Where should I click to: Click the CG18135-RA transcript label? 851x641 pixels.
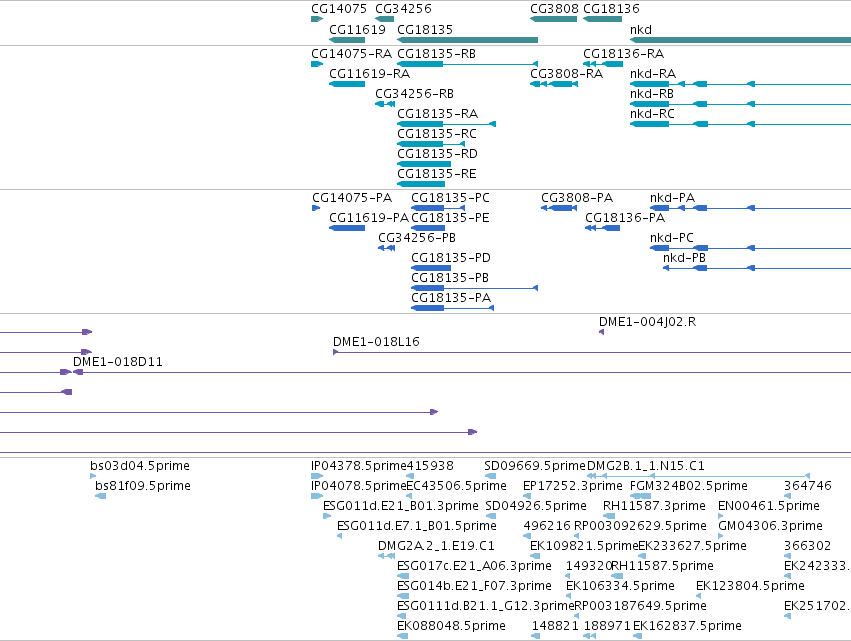coord(437,114)
